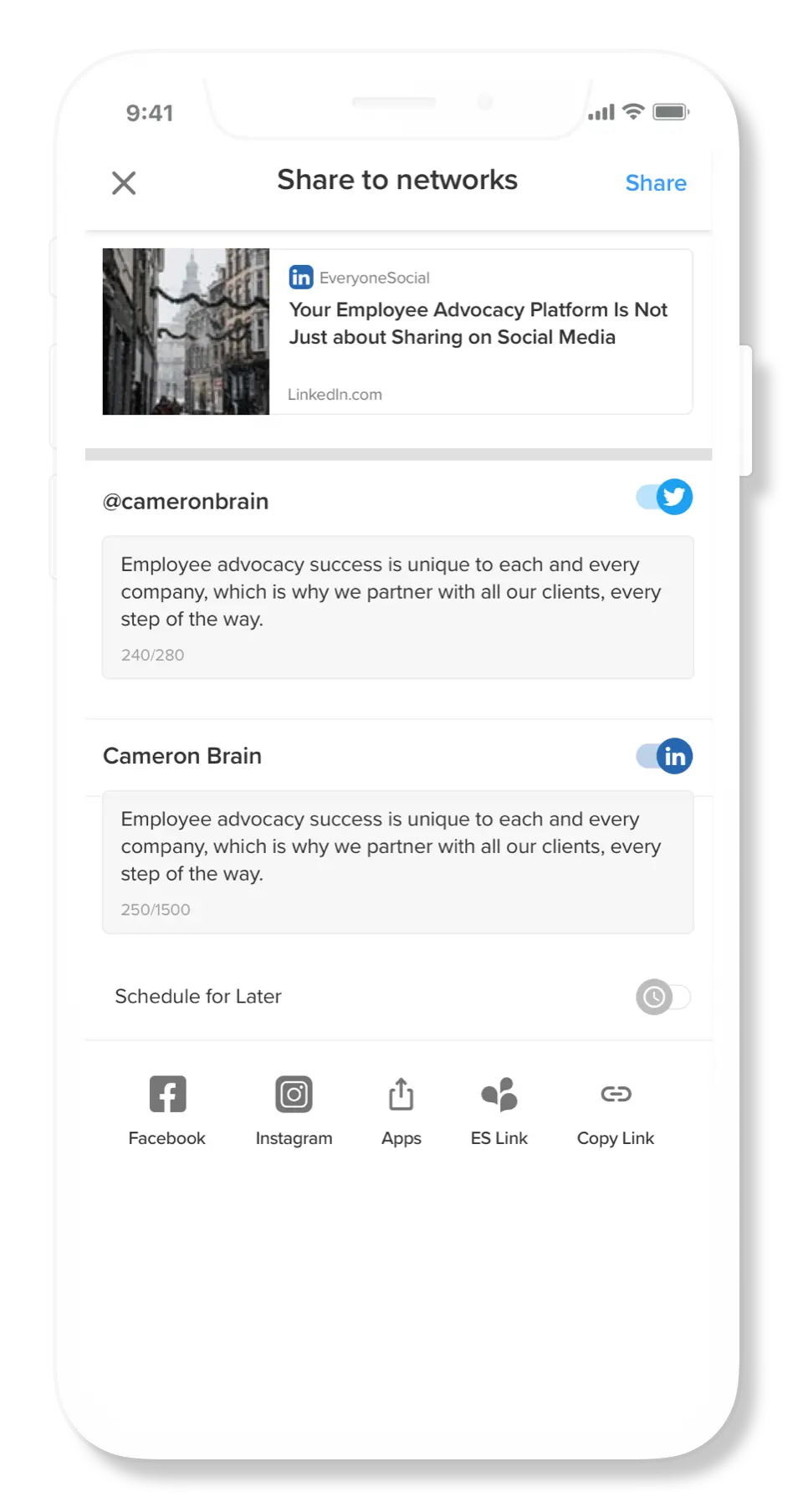Select the Cameron Brain account label

click(x=182, y=756)
